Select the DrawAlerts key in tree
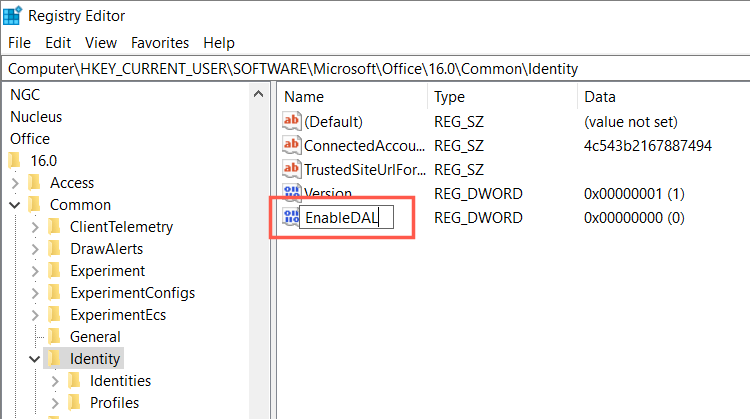The width and height of the screenshot is (750, 419). tap(106, 249)
